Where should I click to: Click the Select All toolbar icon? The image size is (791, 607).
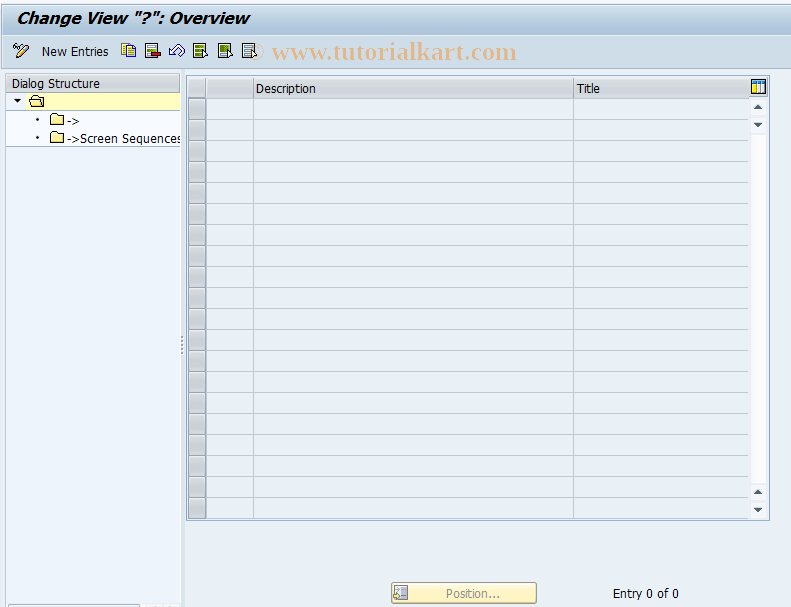200,50
